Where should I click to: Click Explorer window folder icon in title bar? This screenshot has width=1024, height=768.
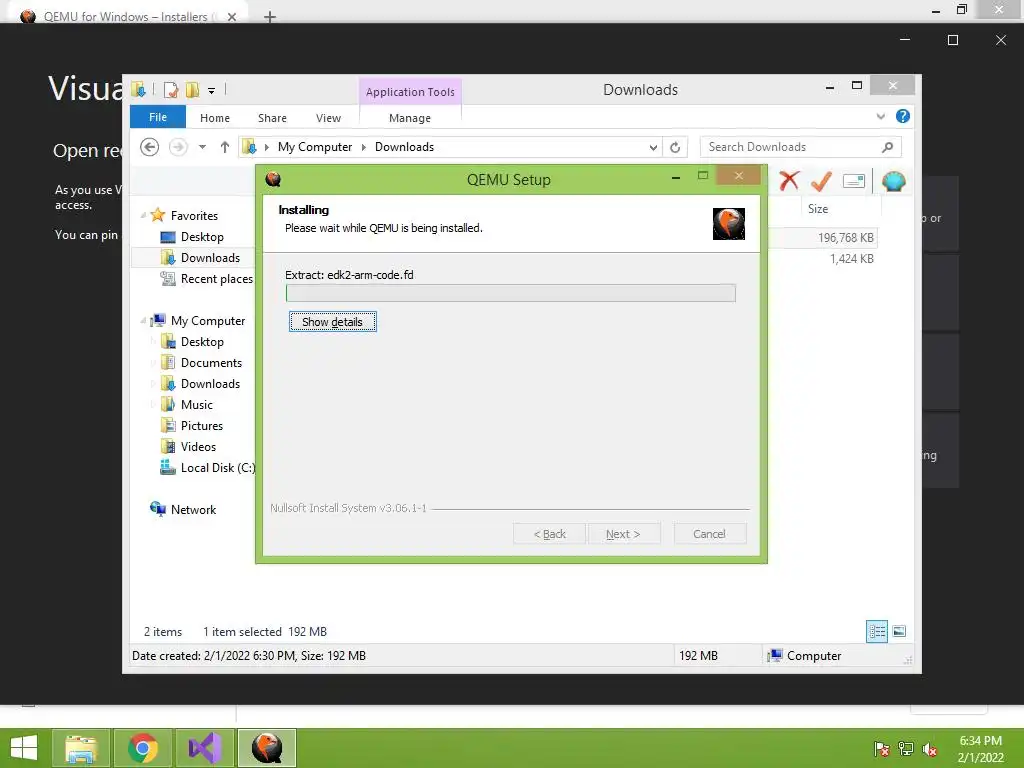(138, 89)
